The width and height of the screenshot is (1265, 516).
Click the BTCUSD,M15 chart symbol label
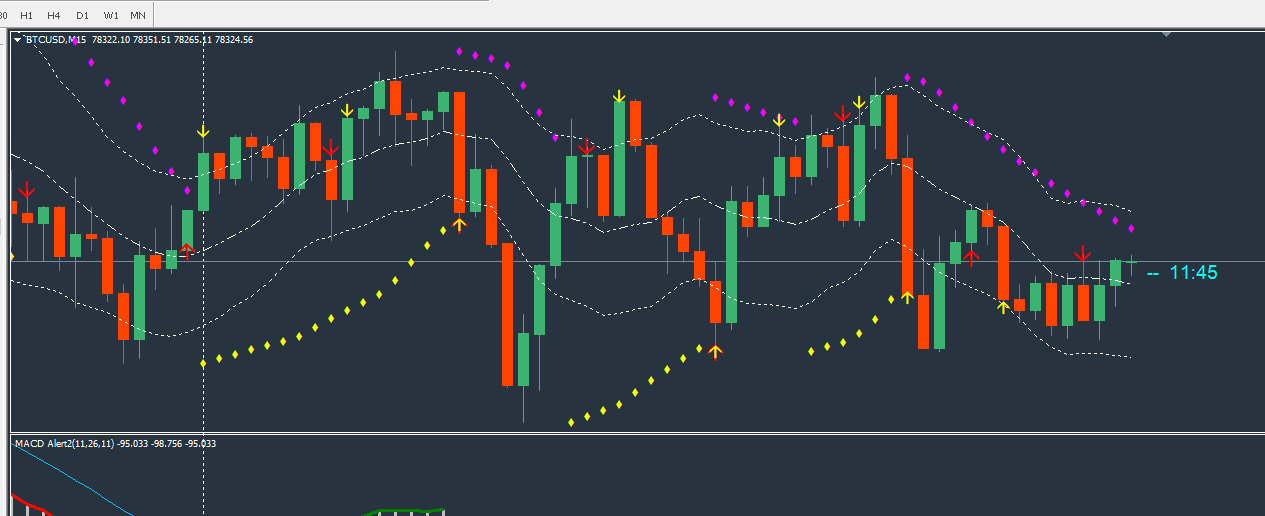pyautogui.click(x=56, y=40)
